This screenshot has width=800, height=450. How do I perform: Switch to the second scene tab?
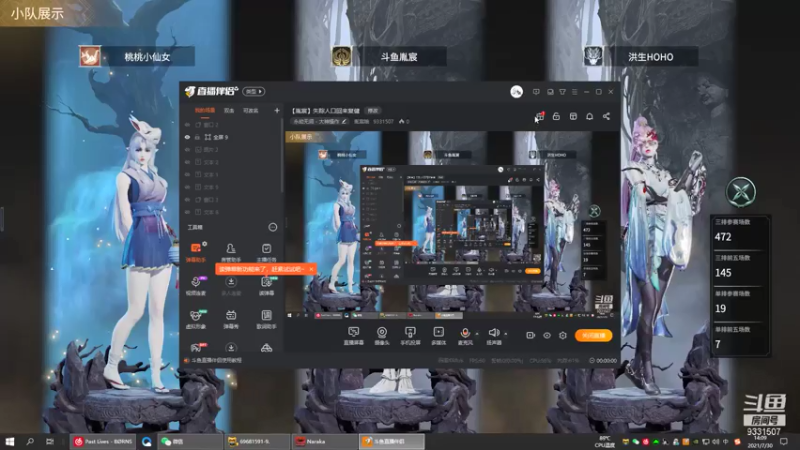tap(229, 110)
